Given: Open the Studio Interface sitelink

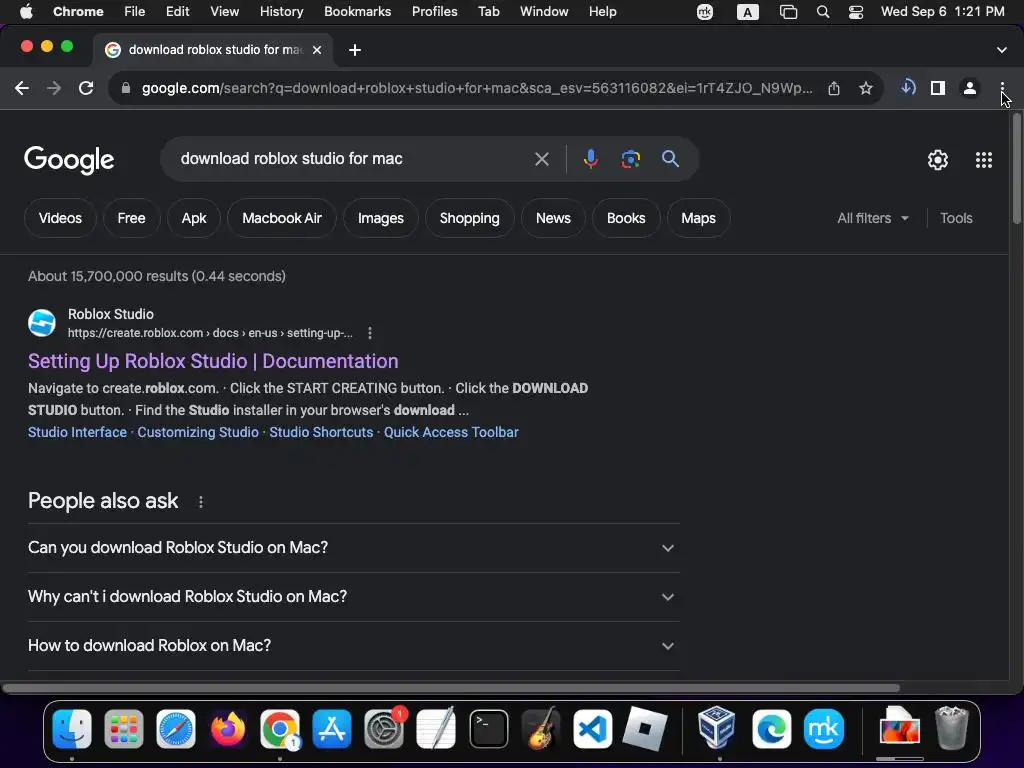Looking at the screenshot, I should pyautogui.click(x=77, y=432).
